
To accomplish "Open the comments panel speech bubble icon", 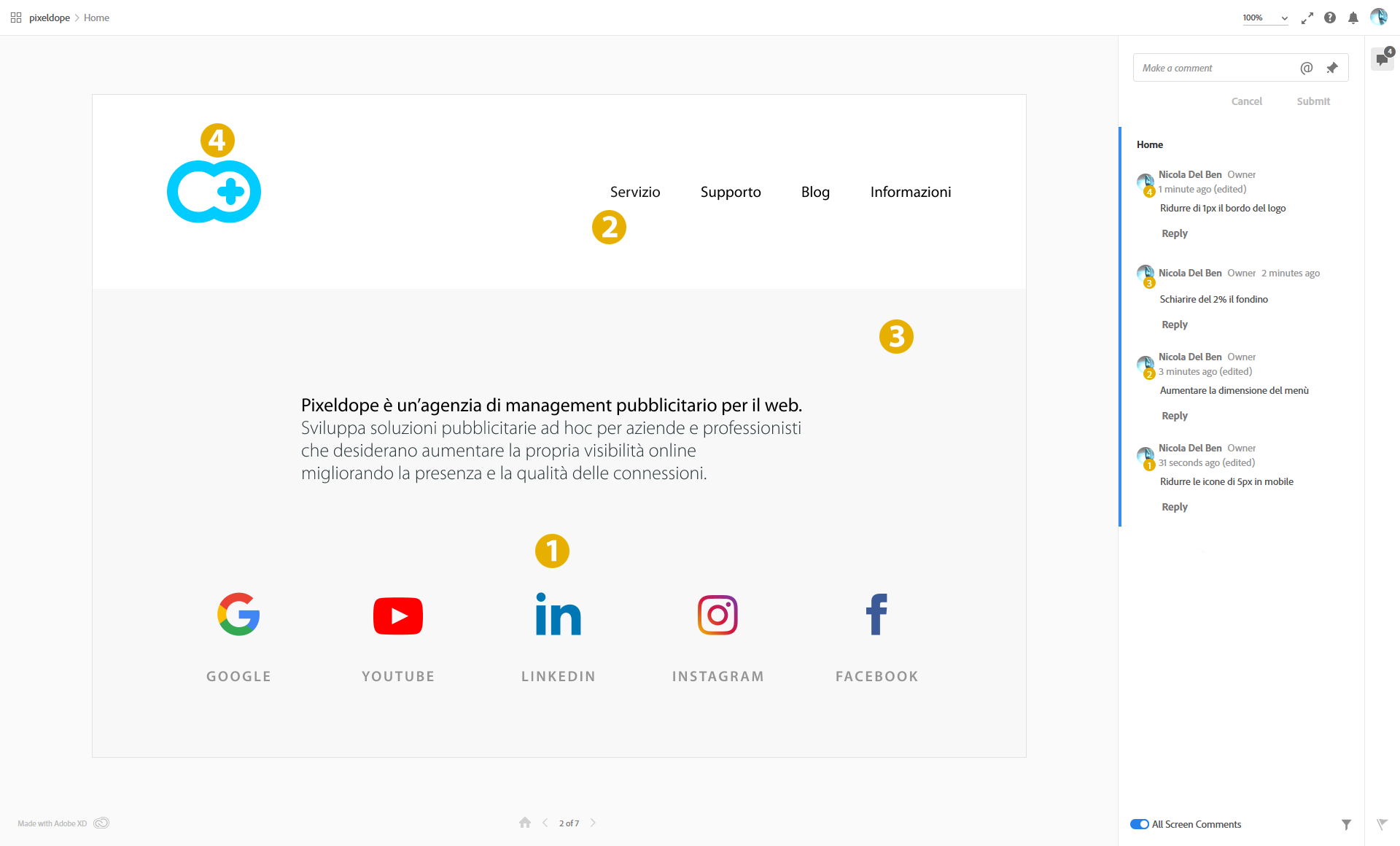I will tap(1382, 59).
